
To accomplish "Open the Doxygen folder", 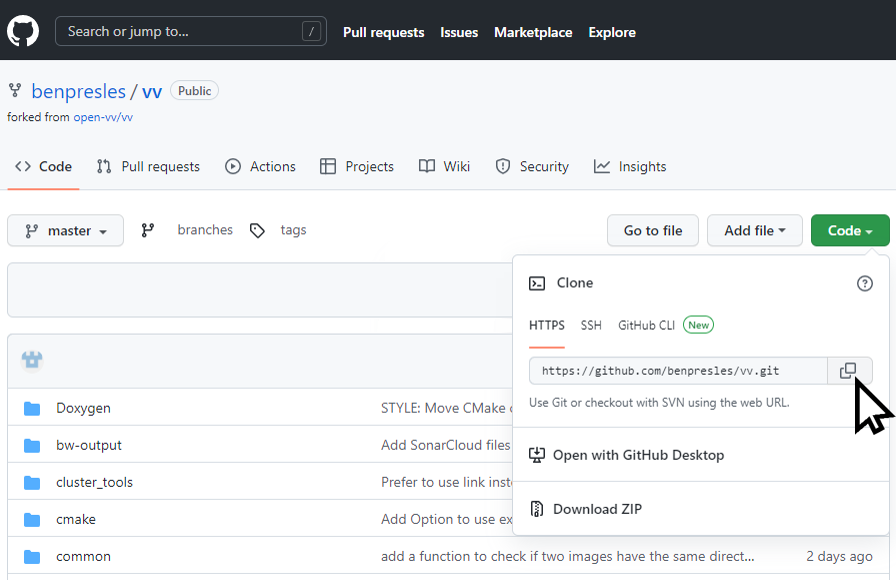I will click(83, 408).
